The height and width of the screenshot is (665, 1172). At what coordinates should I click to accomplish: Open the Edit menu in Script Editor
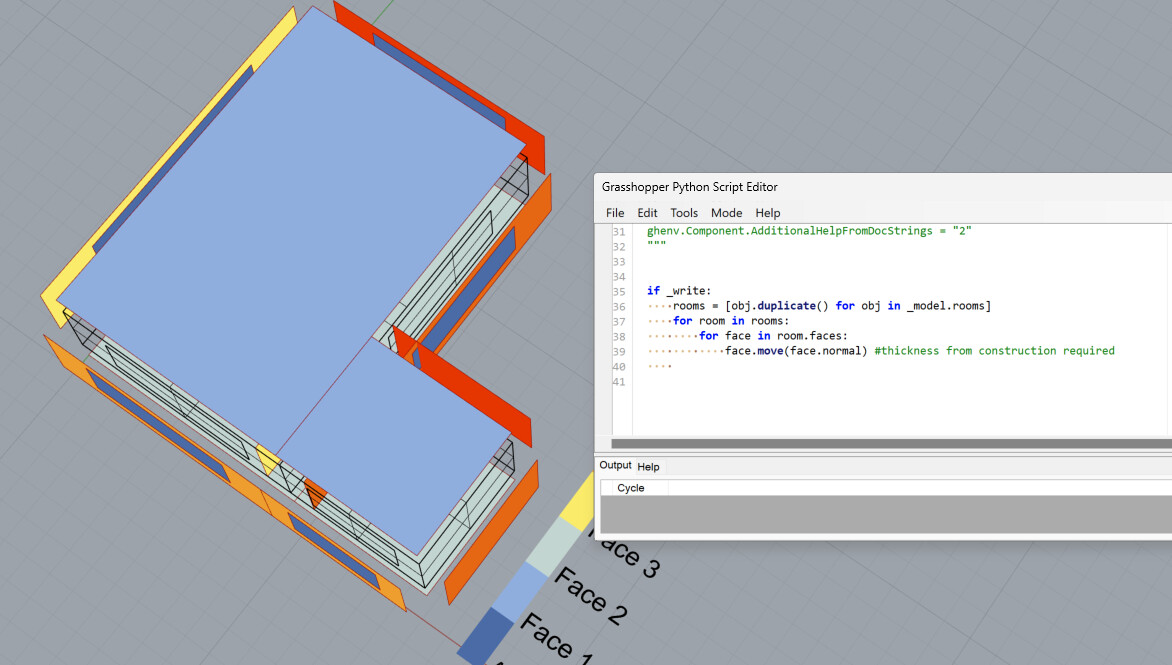tap(647, 213)
